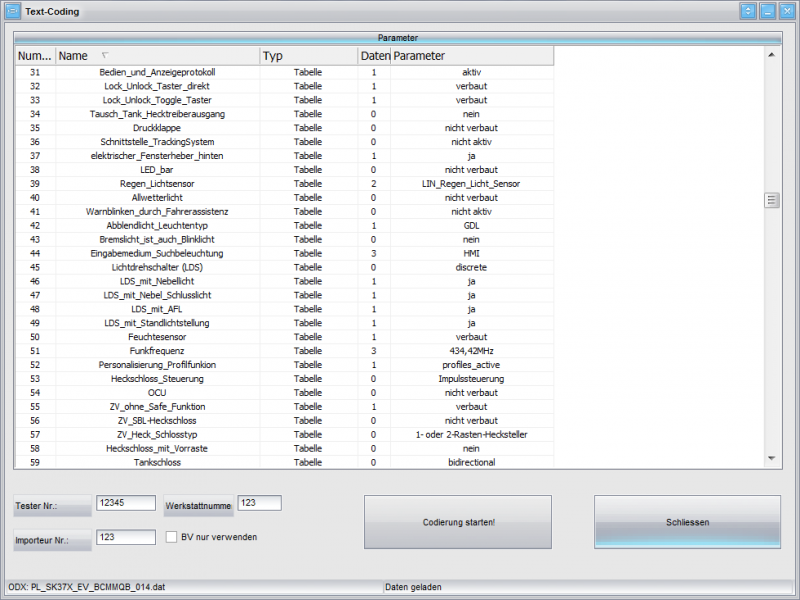Click the Importeur Nr. label button

(52, 540)
